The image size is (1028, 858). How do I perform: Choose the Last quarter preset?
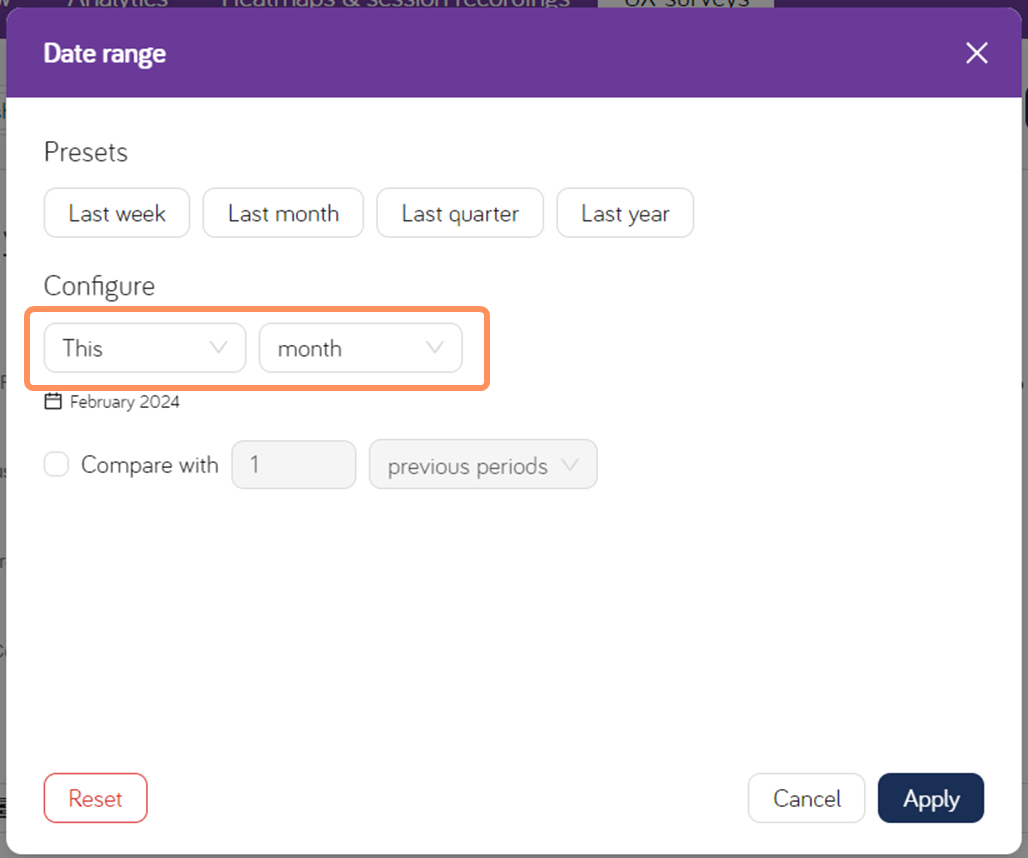(459, 212)
